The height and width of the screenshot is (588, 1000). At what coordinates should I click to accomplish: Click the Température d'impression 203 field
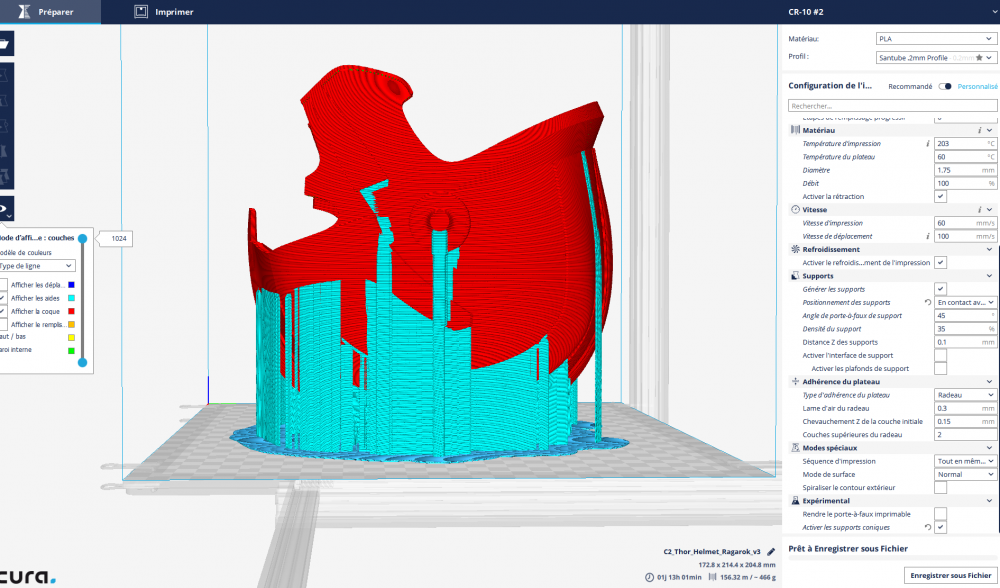[x=966, y=143]
